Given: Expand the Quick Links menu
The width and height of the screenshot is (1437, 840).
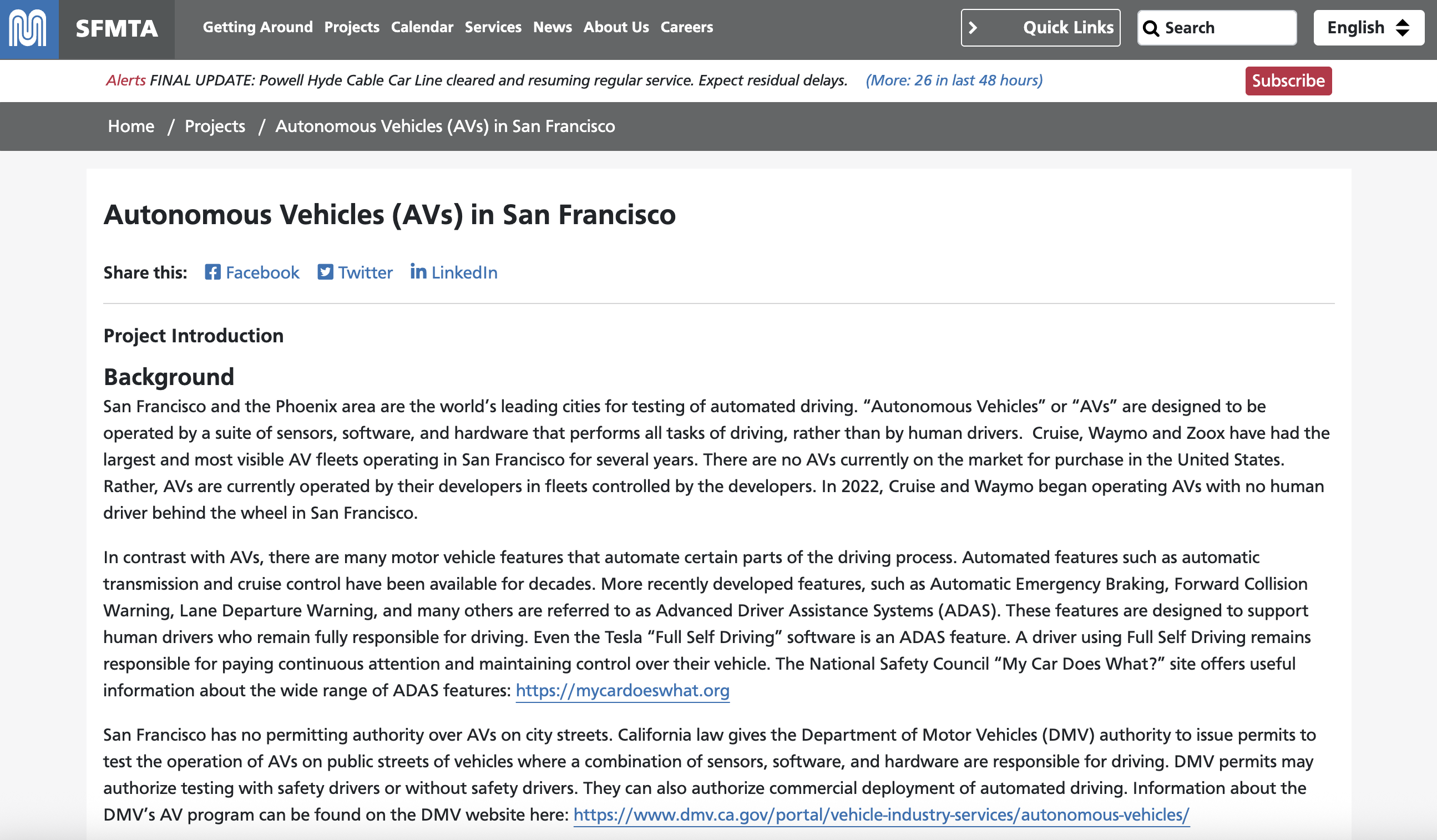Looking at the screenshot, I should (x=1067, y=27).
